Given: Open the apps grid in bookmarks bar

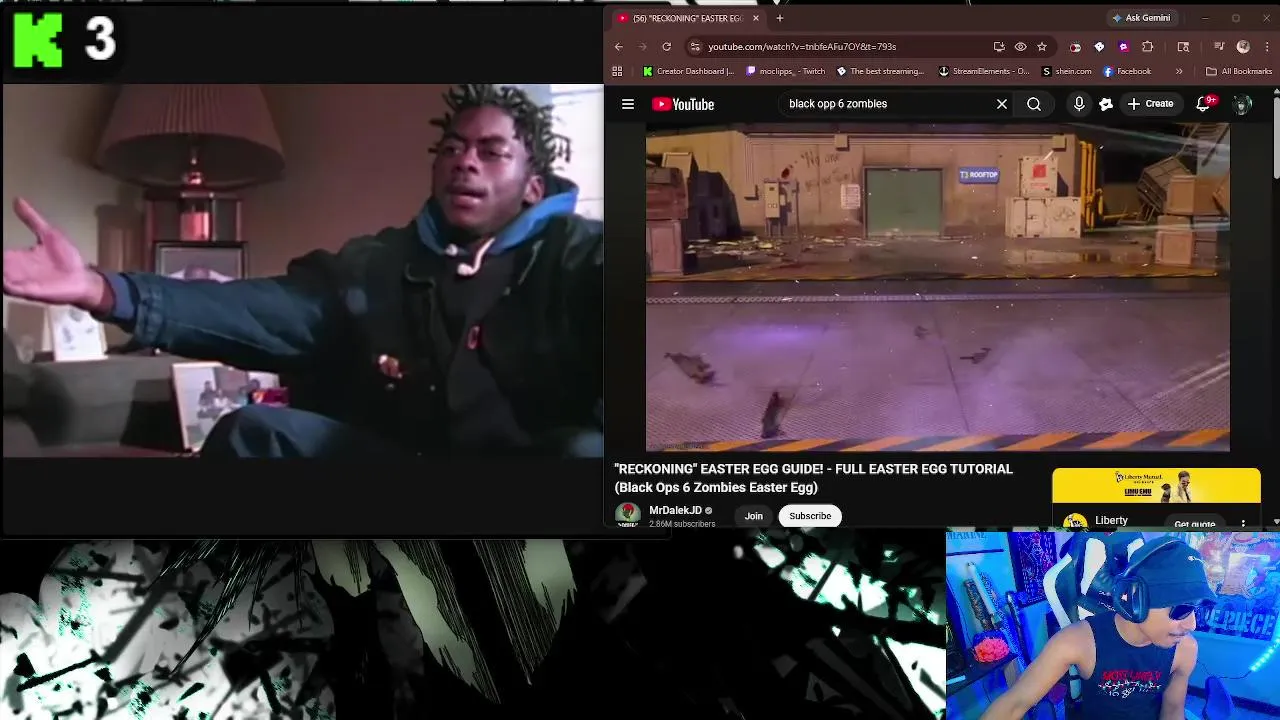Looking at the screenshot, I should coord(617,72).
